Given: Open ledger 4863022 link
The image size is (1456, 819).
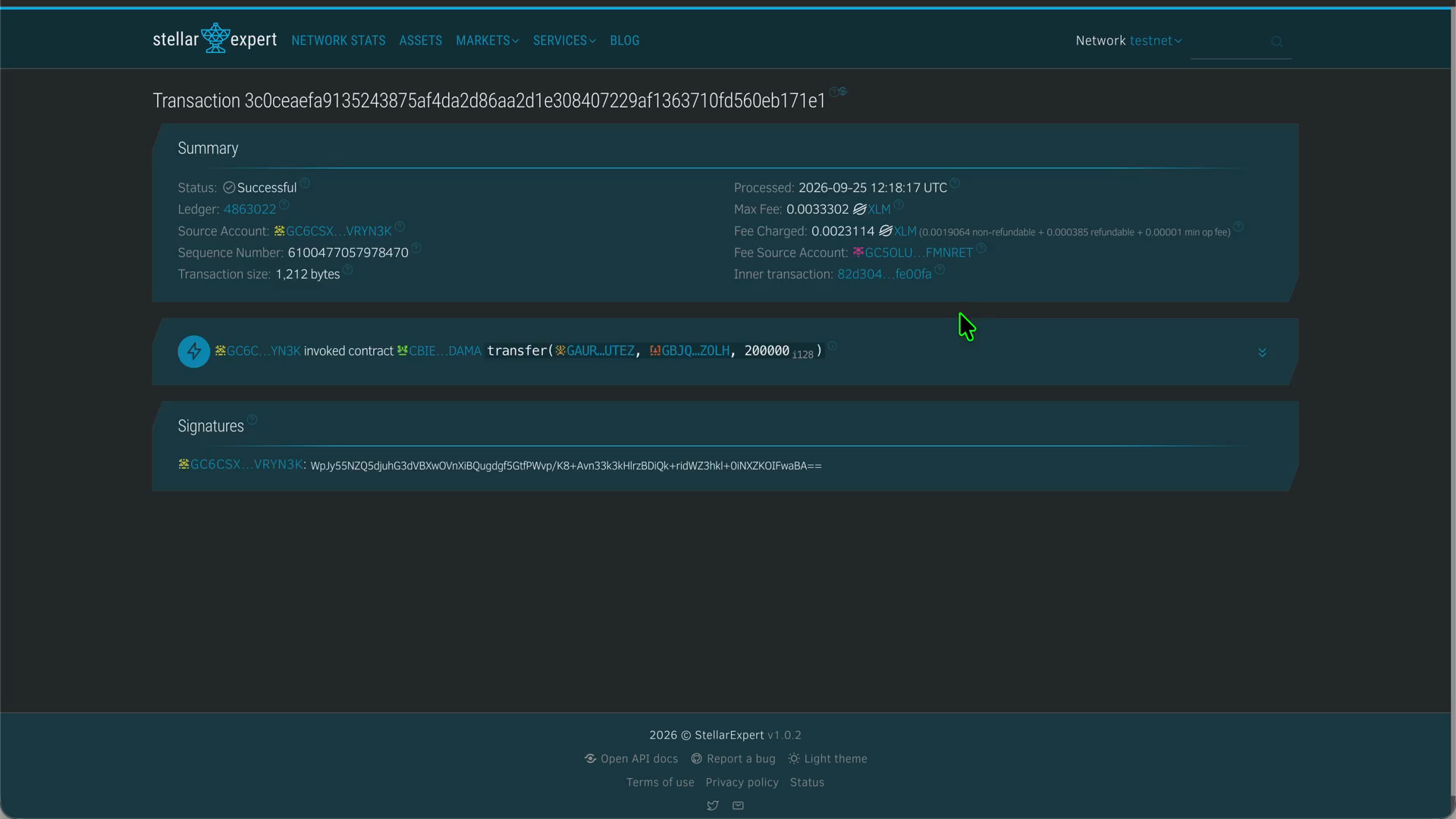Looking at the screenshot, I should 249,209.
